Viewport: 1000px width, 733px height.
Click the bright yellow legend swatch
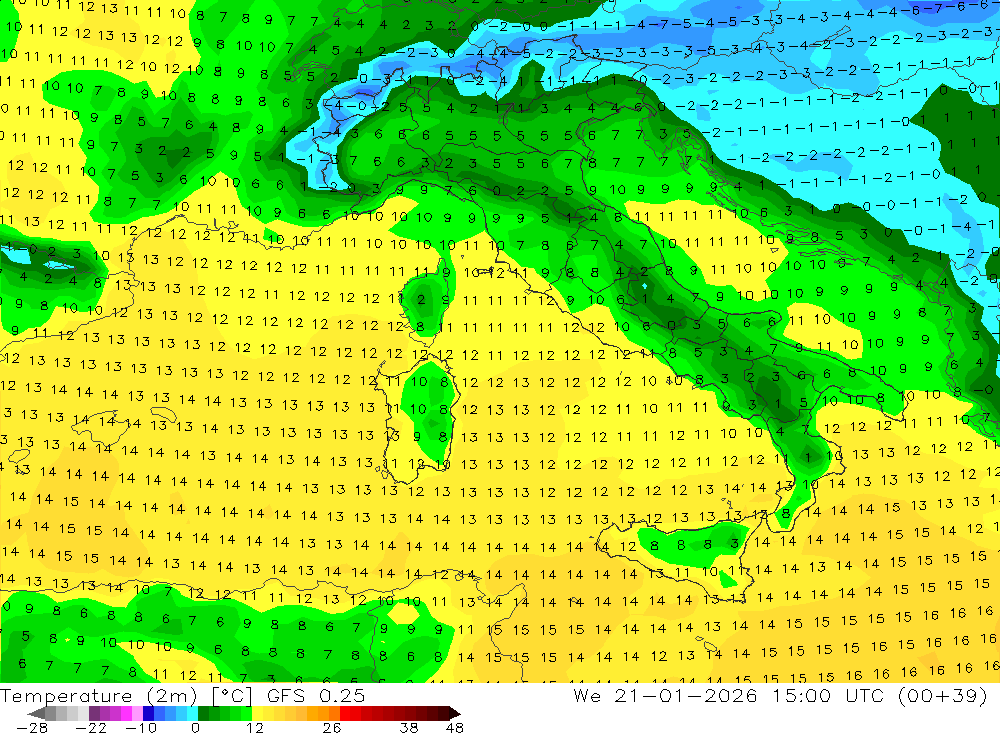[x=258, y=714]
